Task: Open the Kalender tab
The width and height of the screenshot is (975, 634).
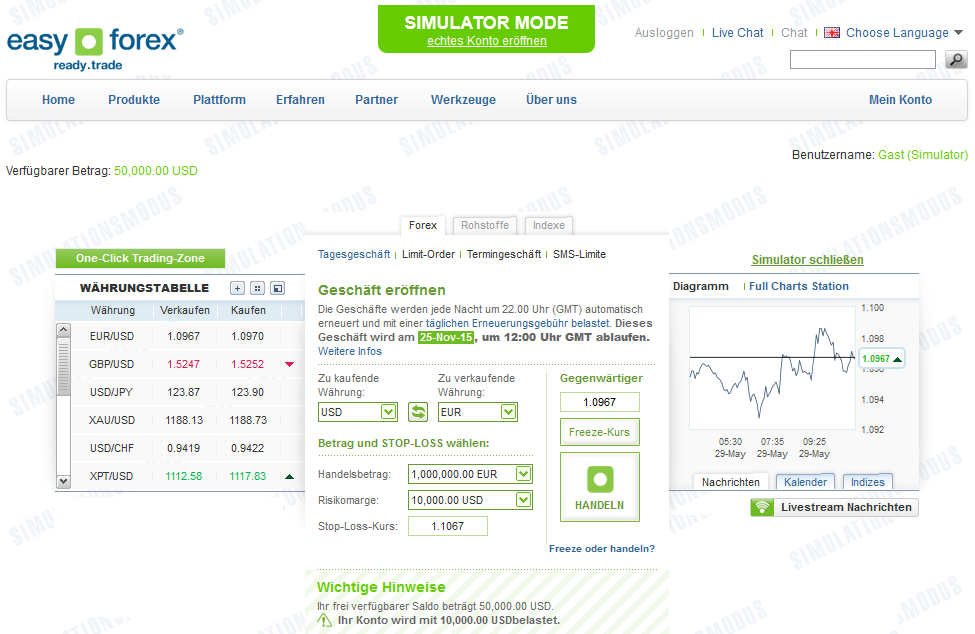Action: tap(805, 482)
